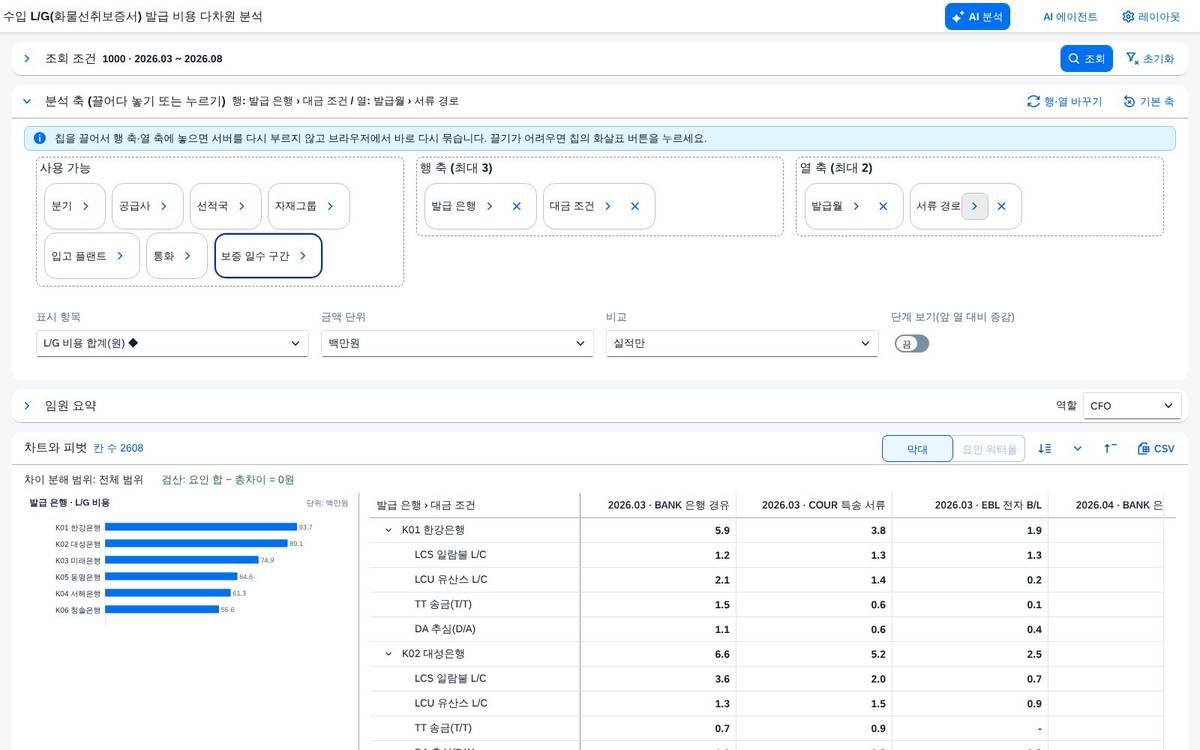Click the 칸 수 2608 link
Image resolution: width=1200 pixels, height=750 pixels.
(118, 448)
